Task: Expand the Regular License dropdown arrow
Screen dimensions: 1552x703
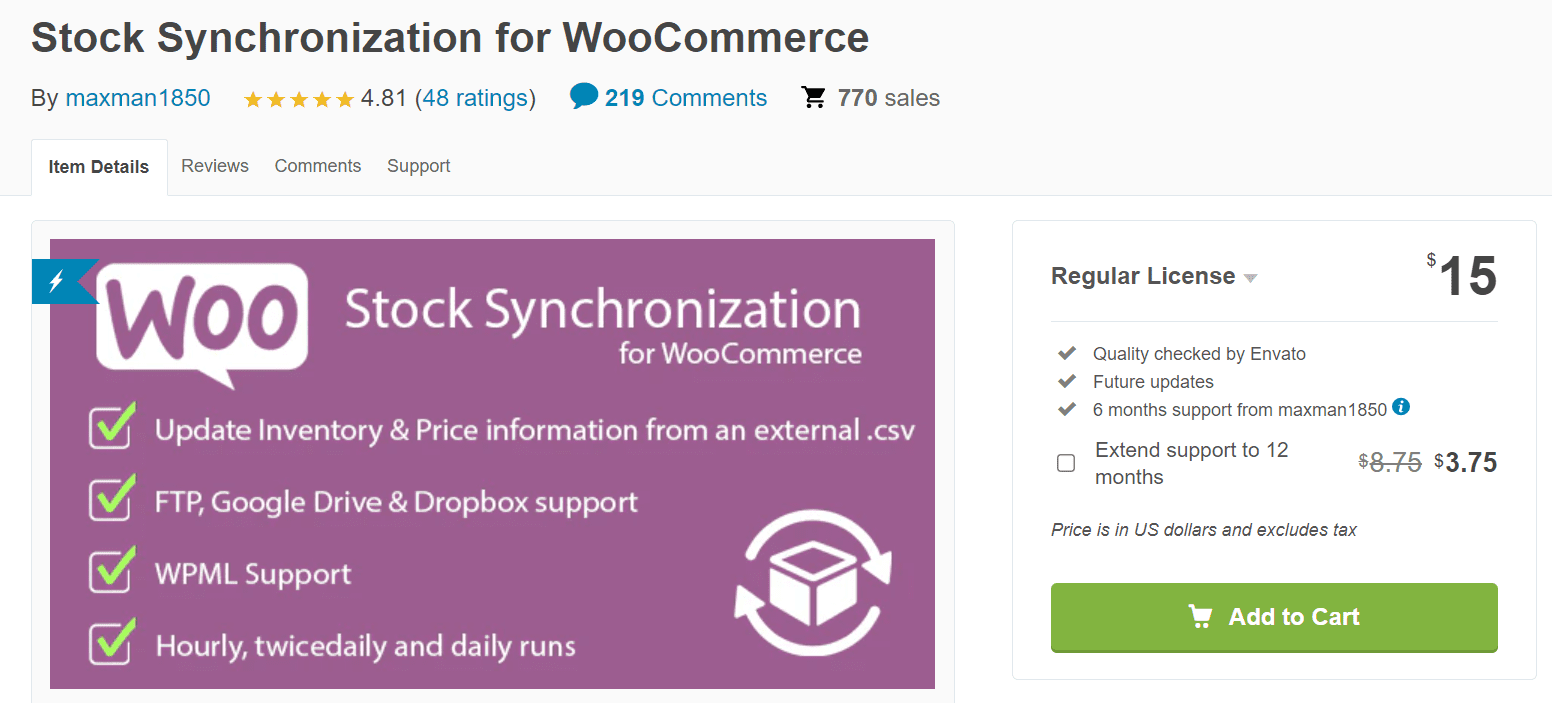Action: (x=1250, y=278)
